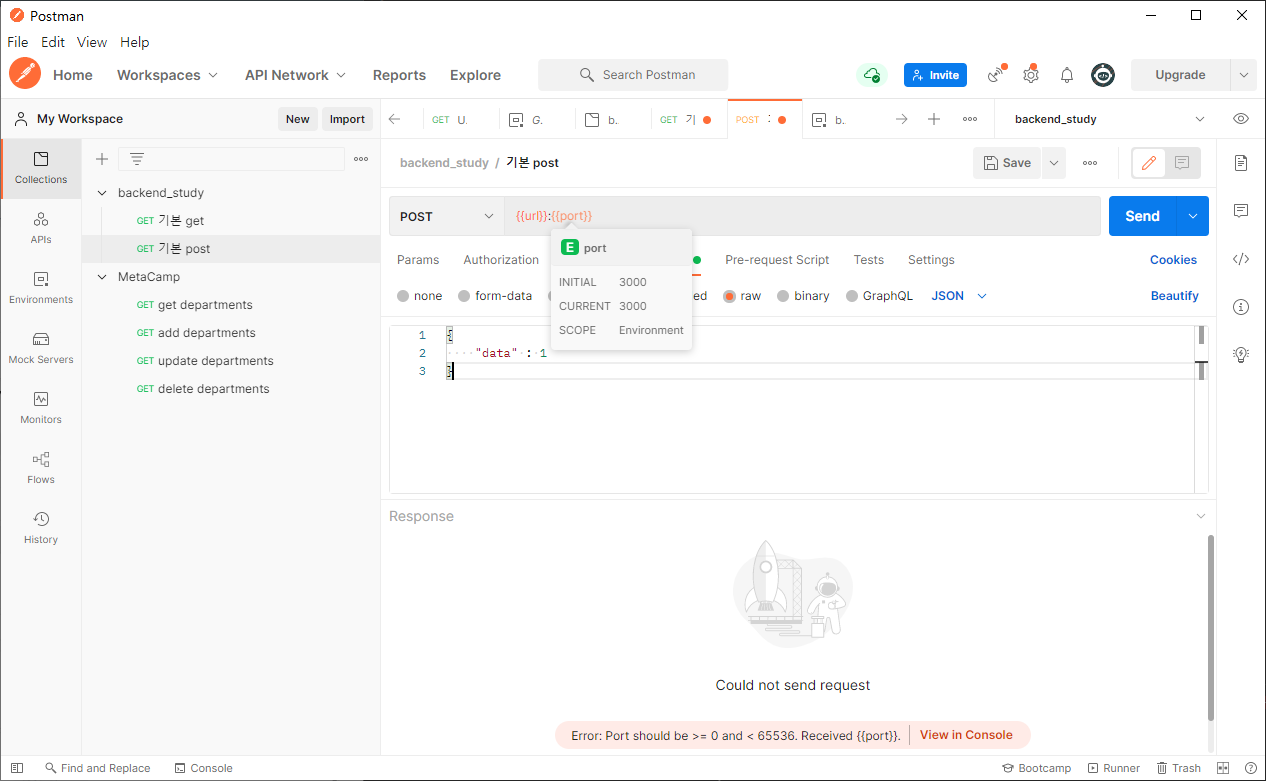Open tab options three-dot menu

970,119
